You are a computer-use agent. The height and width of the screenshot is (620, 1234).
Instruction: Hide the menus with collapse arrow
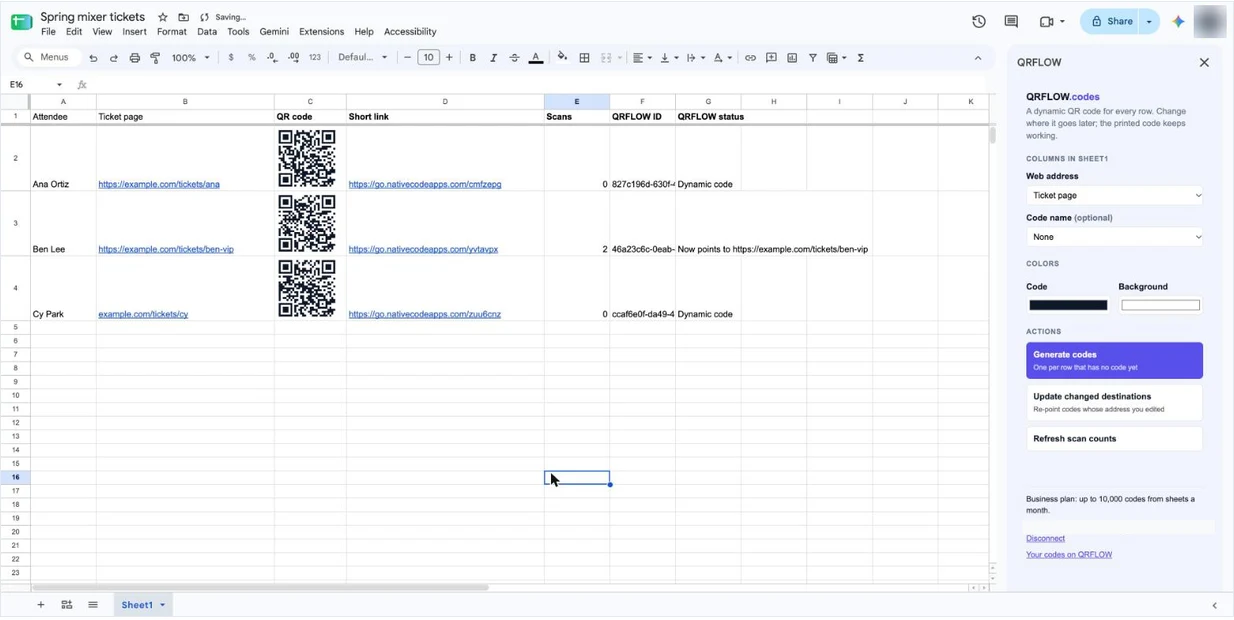[978, 58]
